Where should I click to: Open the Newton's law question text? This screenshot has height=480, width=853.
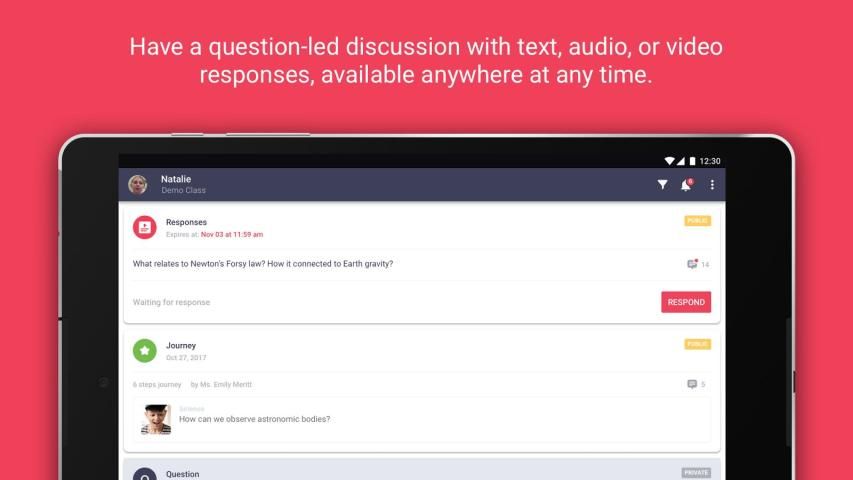tap(263, 264)
